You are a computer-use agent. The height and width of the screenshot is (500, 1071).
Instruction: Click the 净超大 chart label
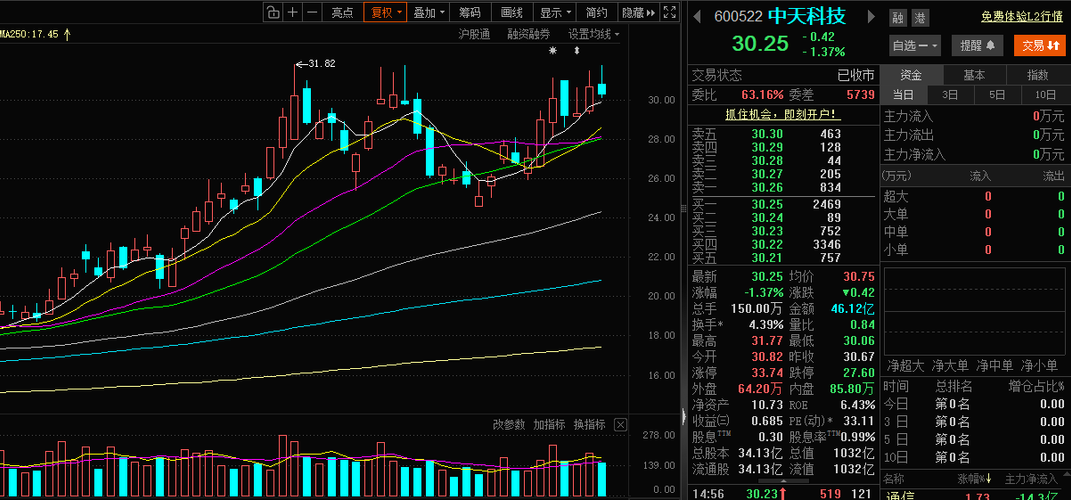[x=904, y=365]
